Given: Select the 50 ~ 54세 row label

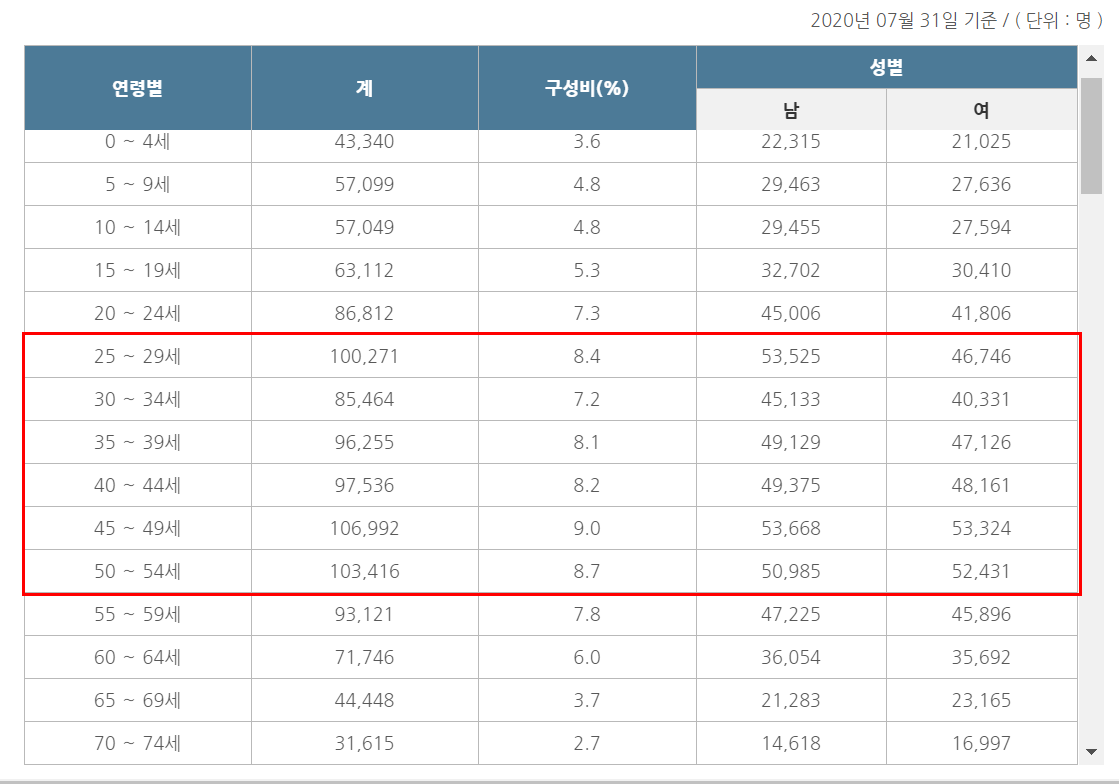Looking at the screenshot, I should tap(138, 571).
